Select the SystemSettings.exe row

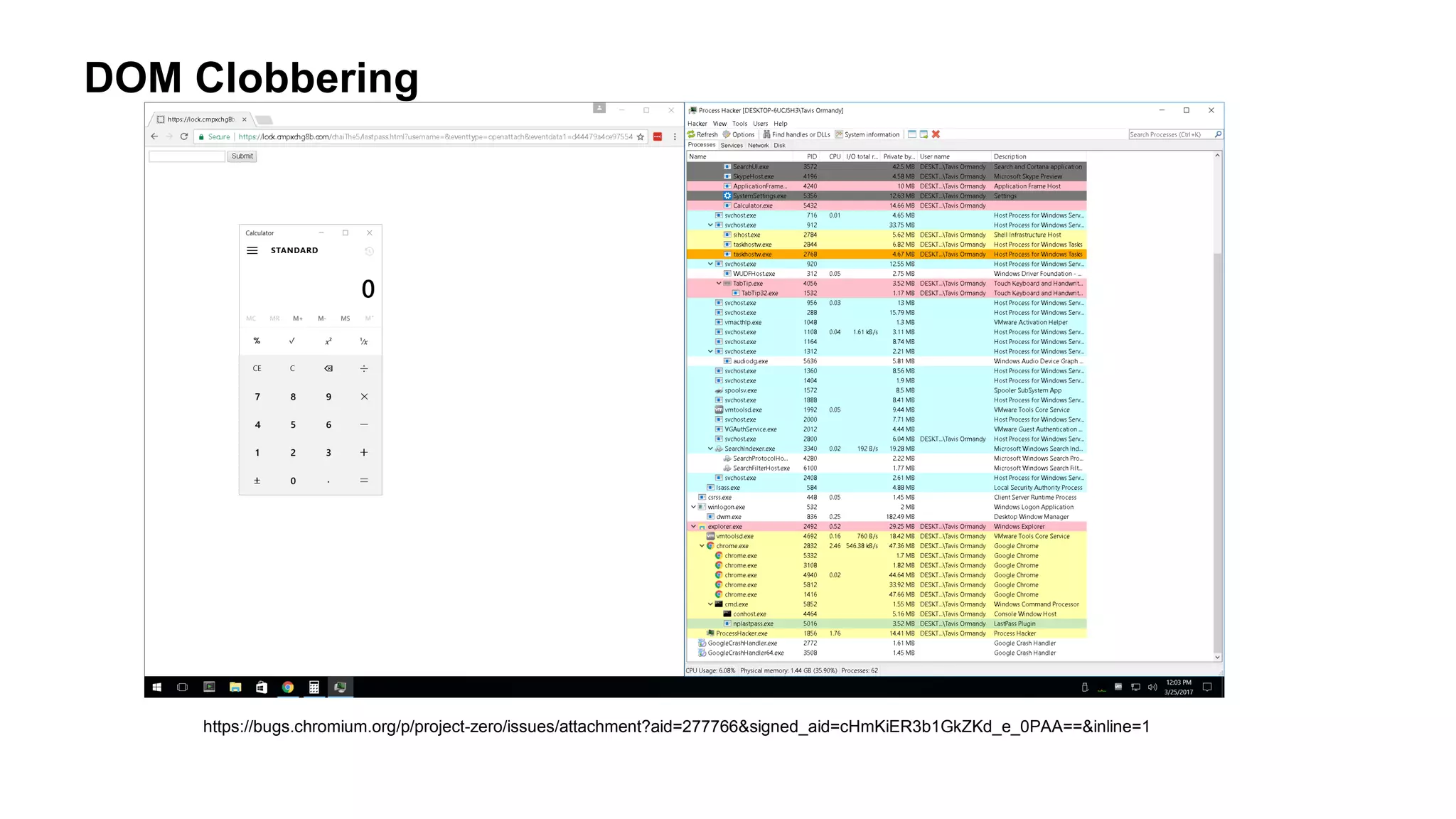[887, 196]
